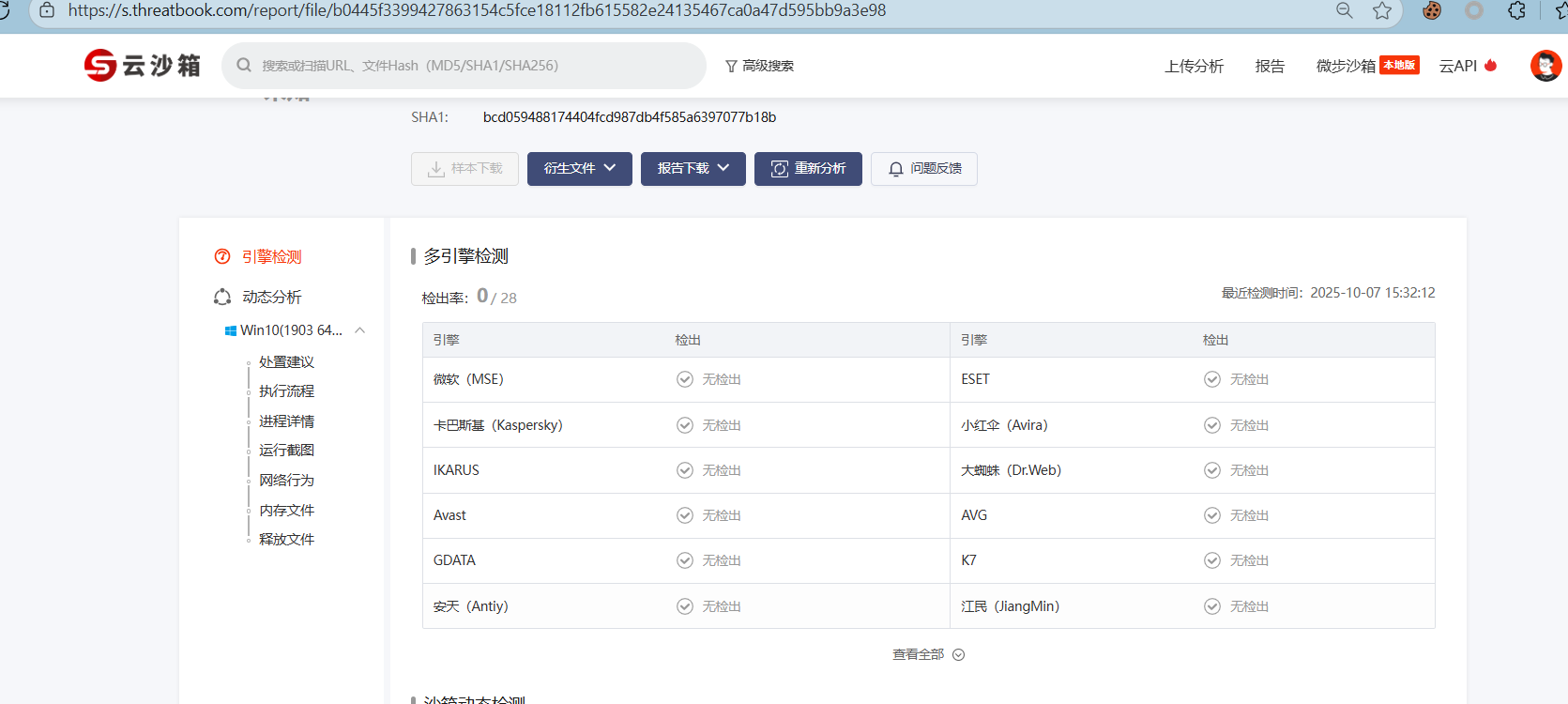Select 动态分析 in the sidebar
Screen dimensions: 1568x704
coord(272,297)
